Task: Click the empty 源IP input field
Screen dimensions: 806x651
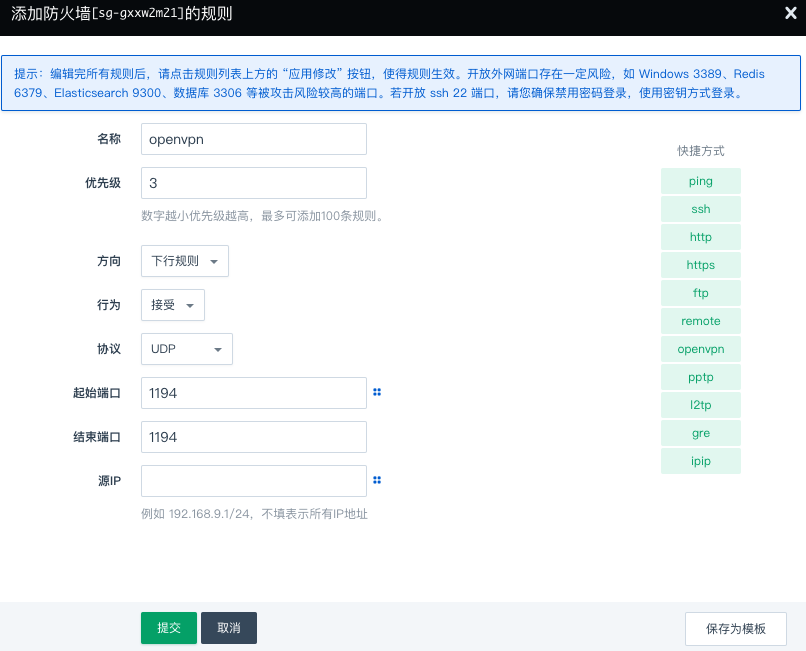Action: coord(254,481)
